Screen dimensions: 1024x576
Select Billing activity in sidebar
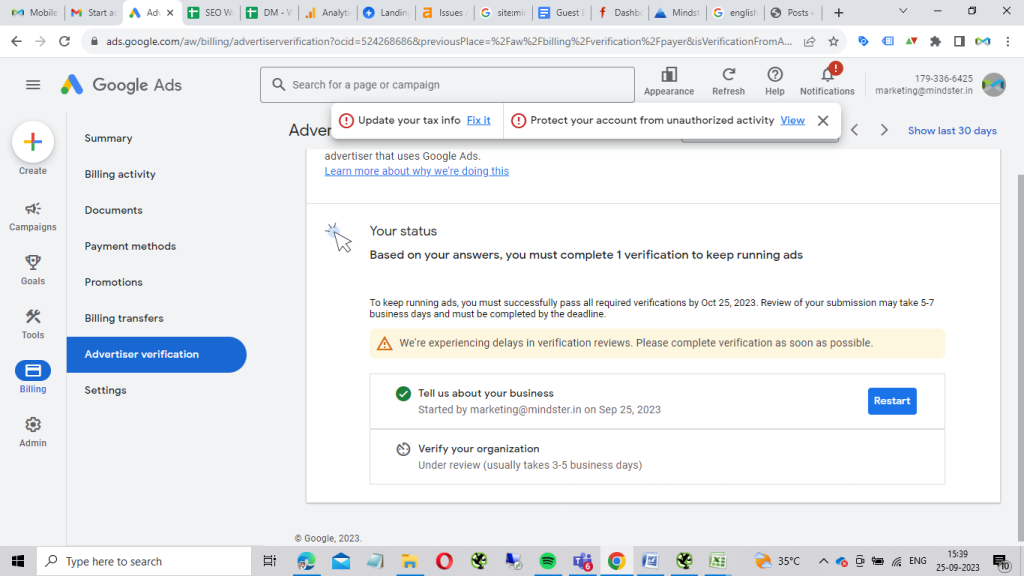click(x=120, y=174)
